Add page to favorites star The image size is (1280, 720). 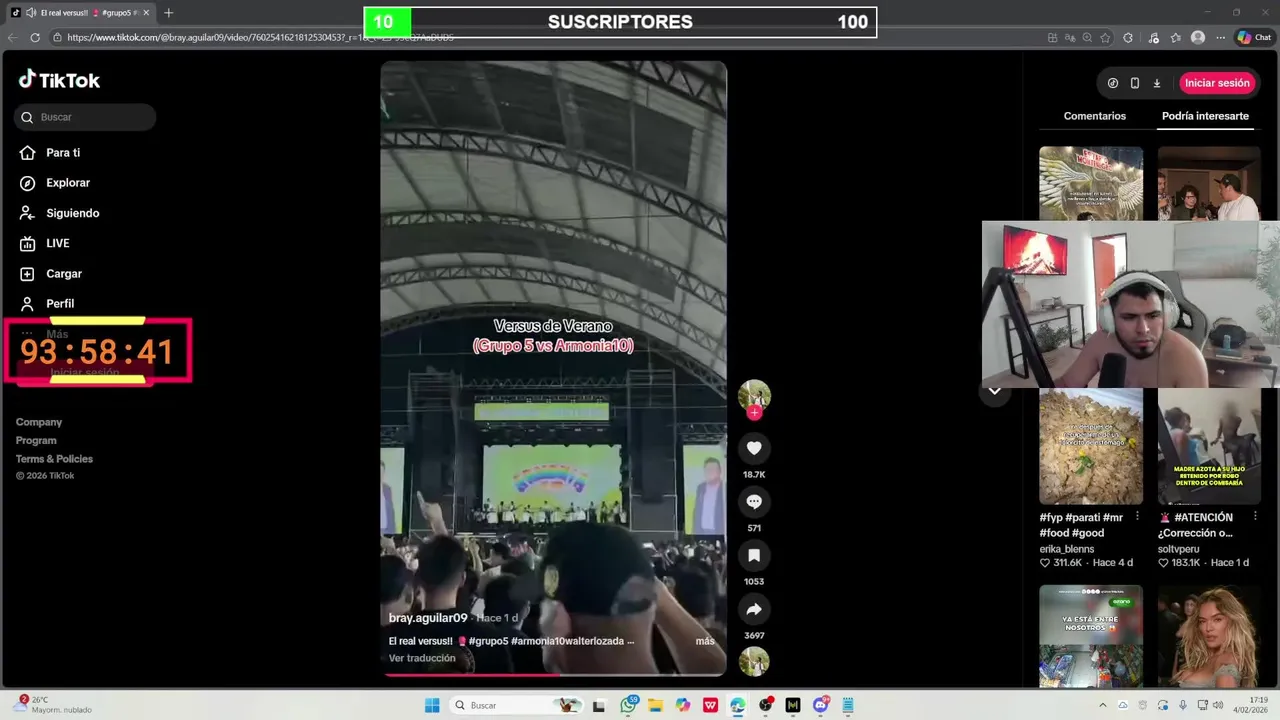point(1105,37)
